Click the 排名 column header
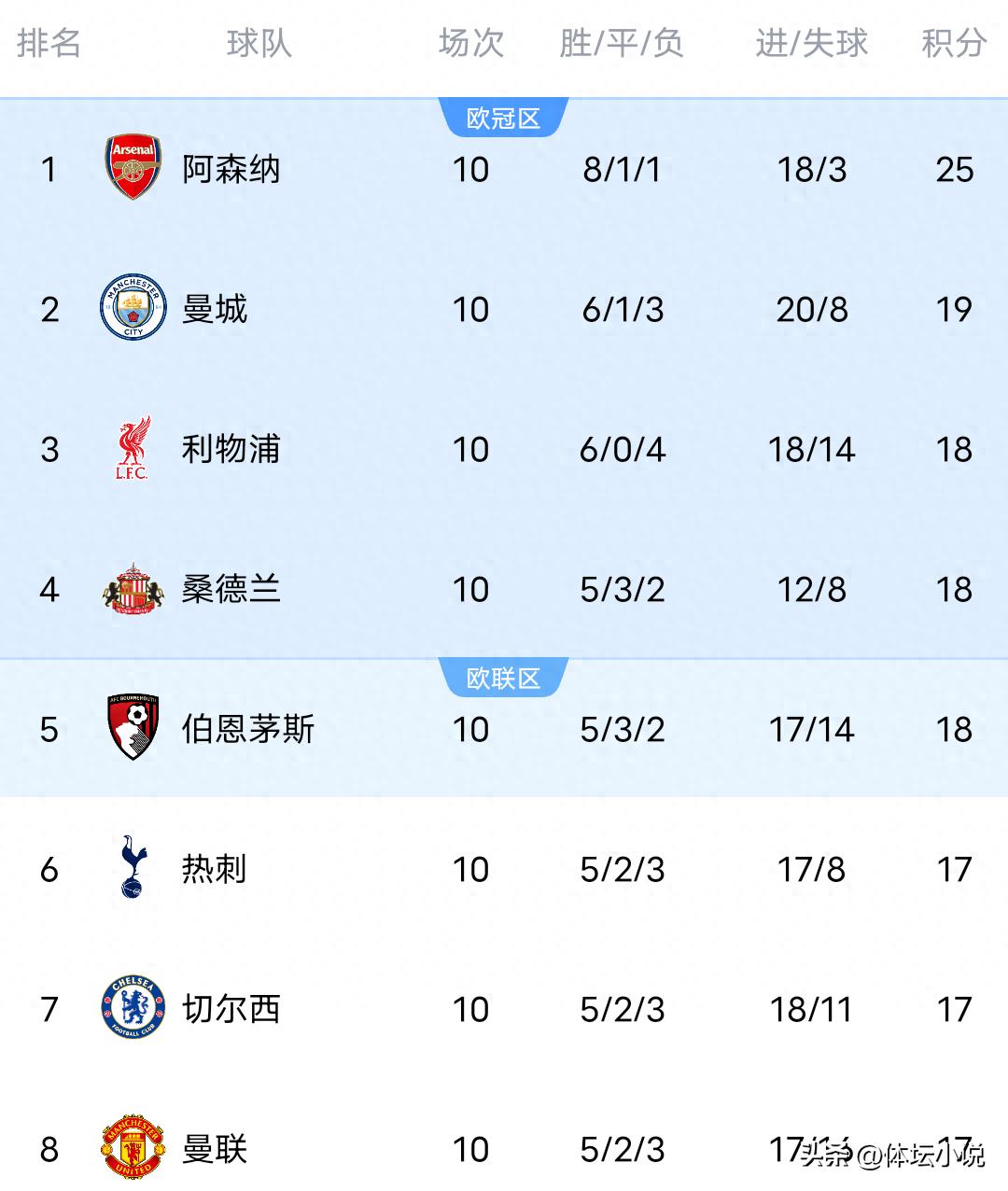The image size is (1008, 1191). 49,43
